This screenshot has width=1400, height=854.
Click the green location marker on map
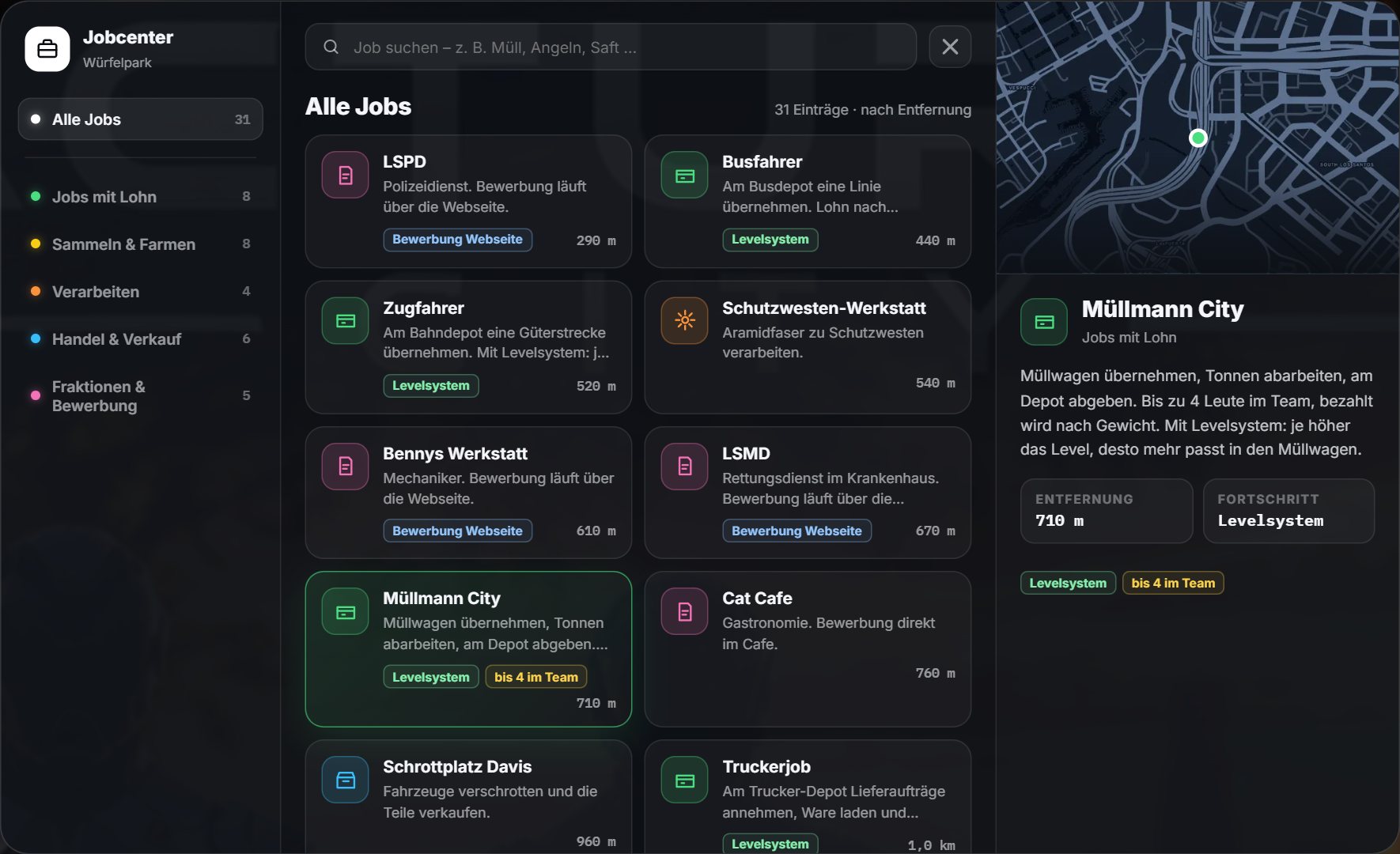(x=1198, y=138)
